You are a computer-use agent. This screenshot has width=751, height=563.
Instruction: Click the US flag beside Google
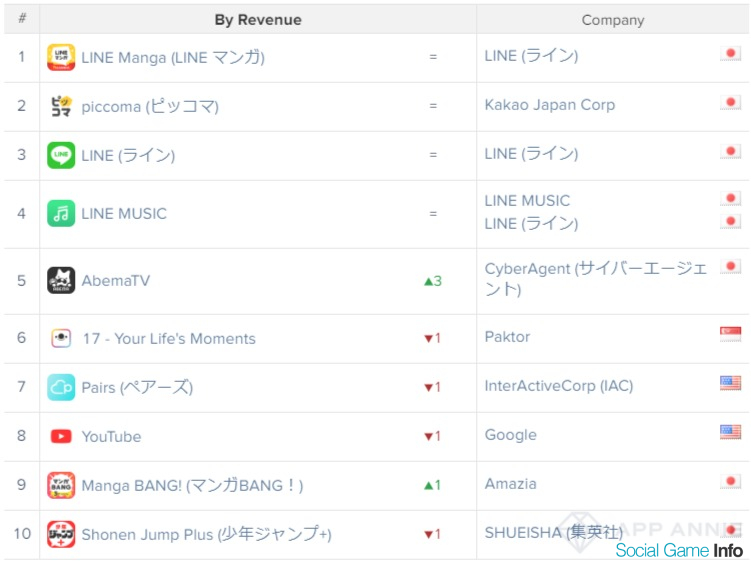[730, 432]
